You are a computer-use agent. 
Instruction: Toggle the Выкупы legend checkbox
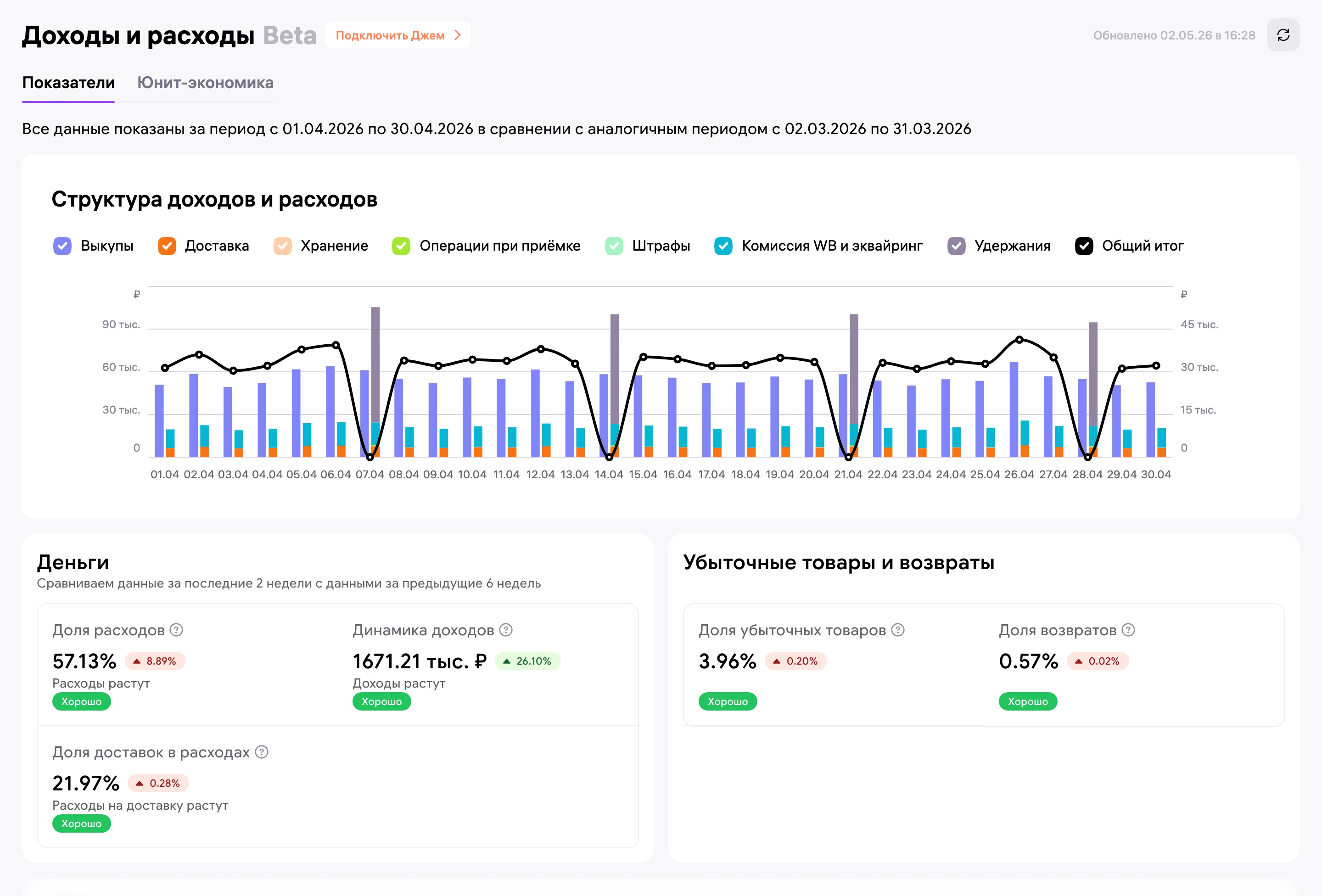[x=62, y=246]
